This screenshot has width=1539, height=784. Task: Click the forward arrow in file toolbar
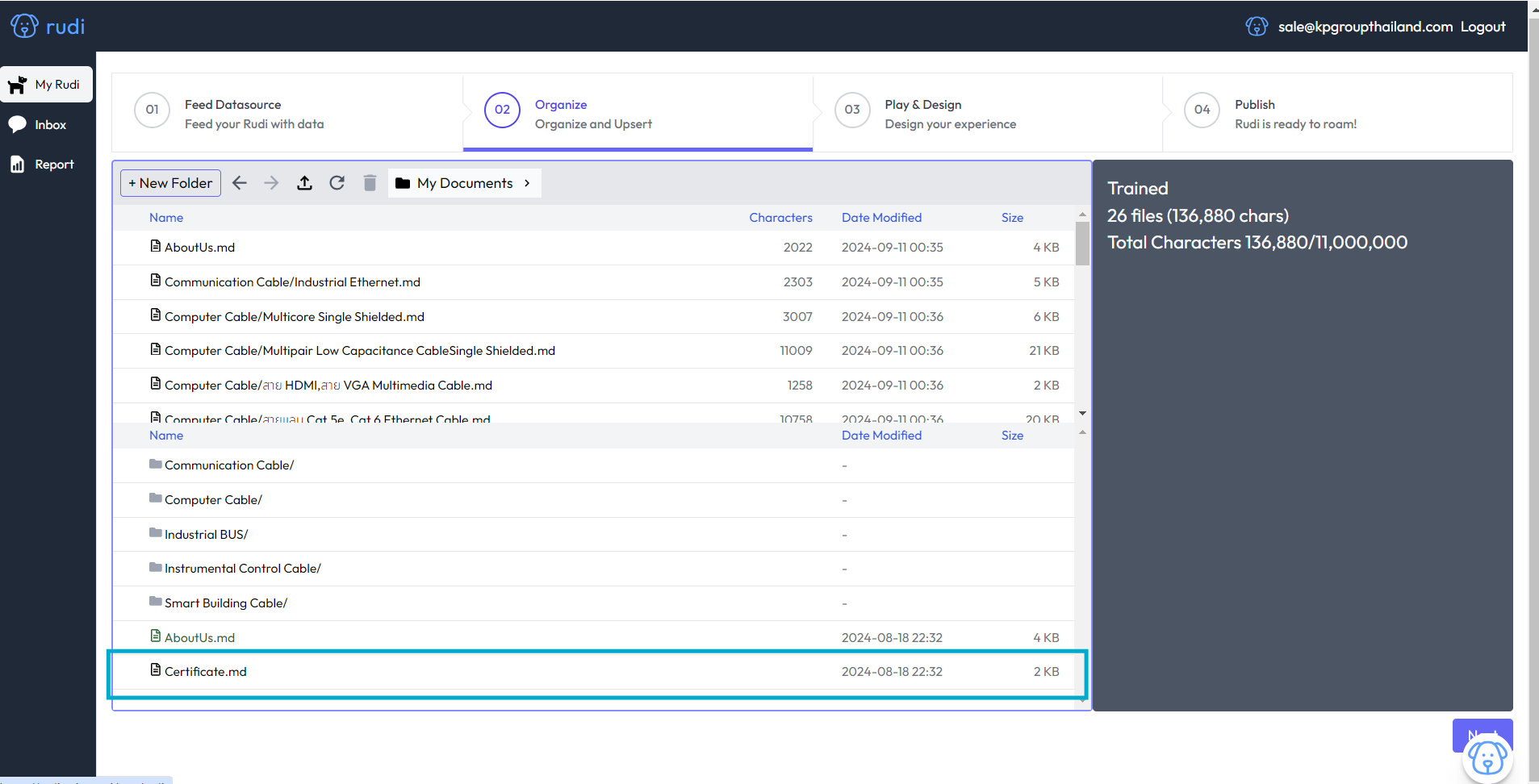[x=271, y=183]
